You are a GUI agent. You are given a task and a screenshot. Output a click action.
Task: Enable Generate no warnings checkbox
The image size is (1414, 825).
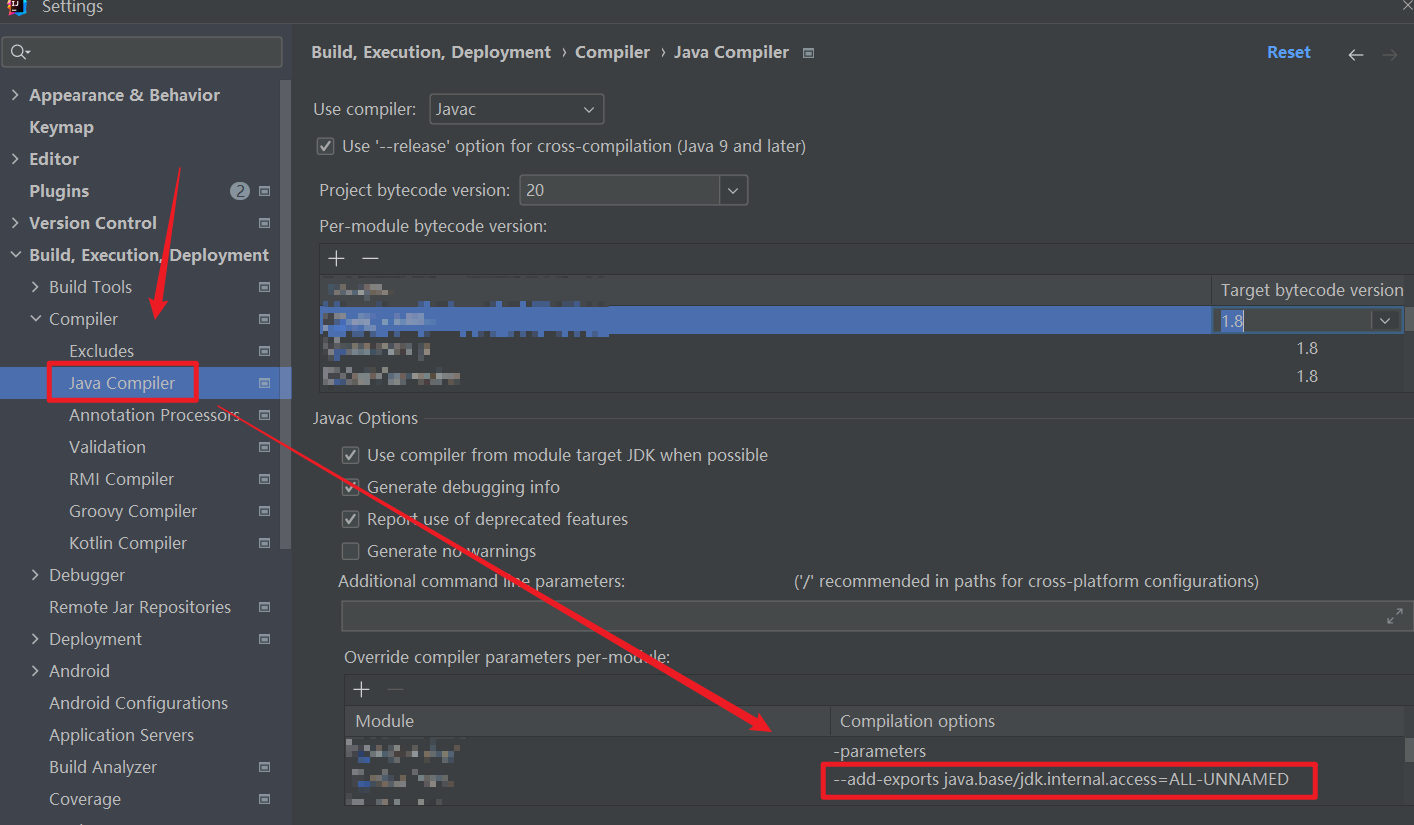coord(350,551)
